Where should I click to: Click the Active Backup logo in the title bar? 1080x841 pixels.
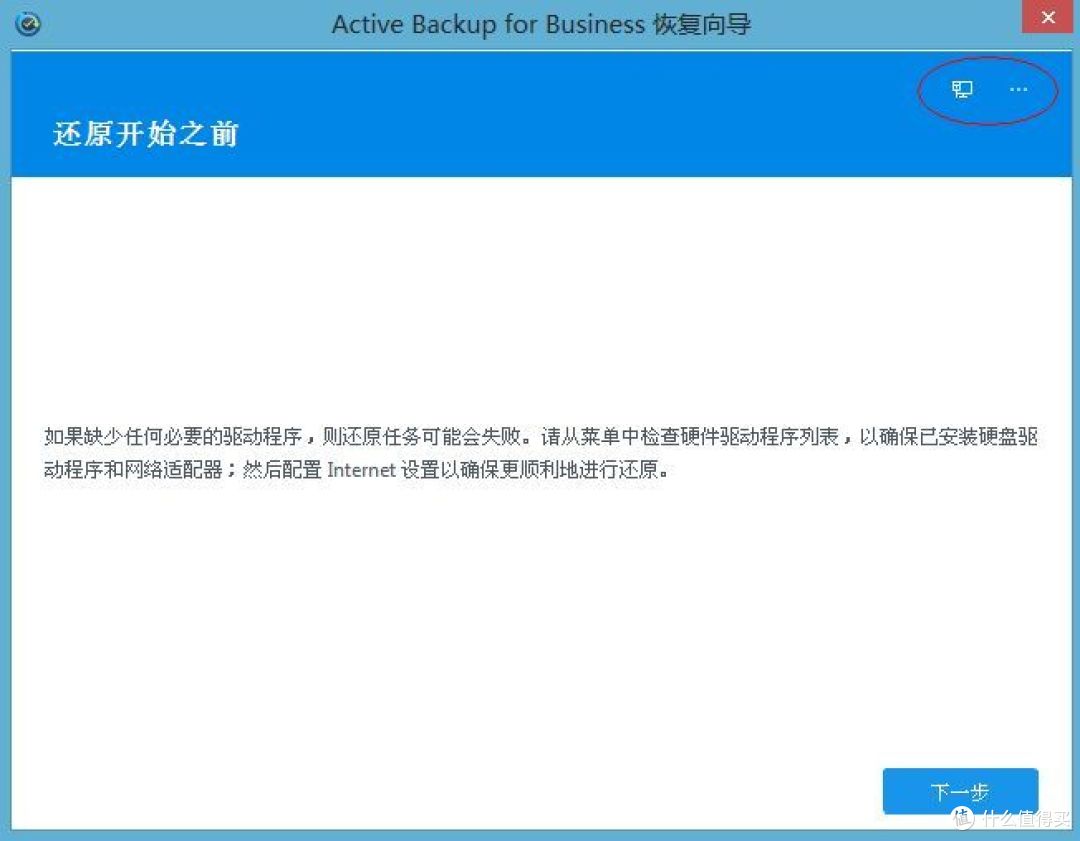pyautogui.click(x=27, y=22)
